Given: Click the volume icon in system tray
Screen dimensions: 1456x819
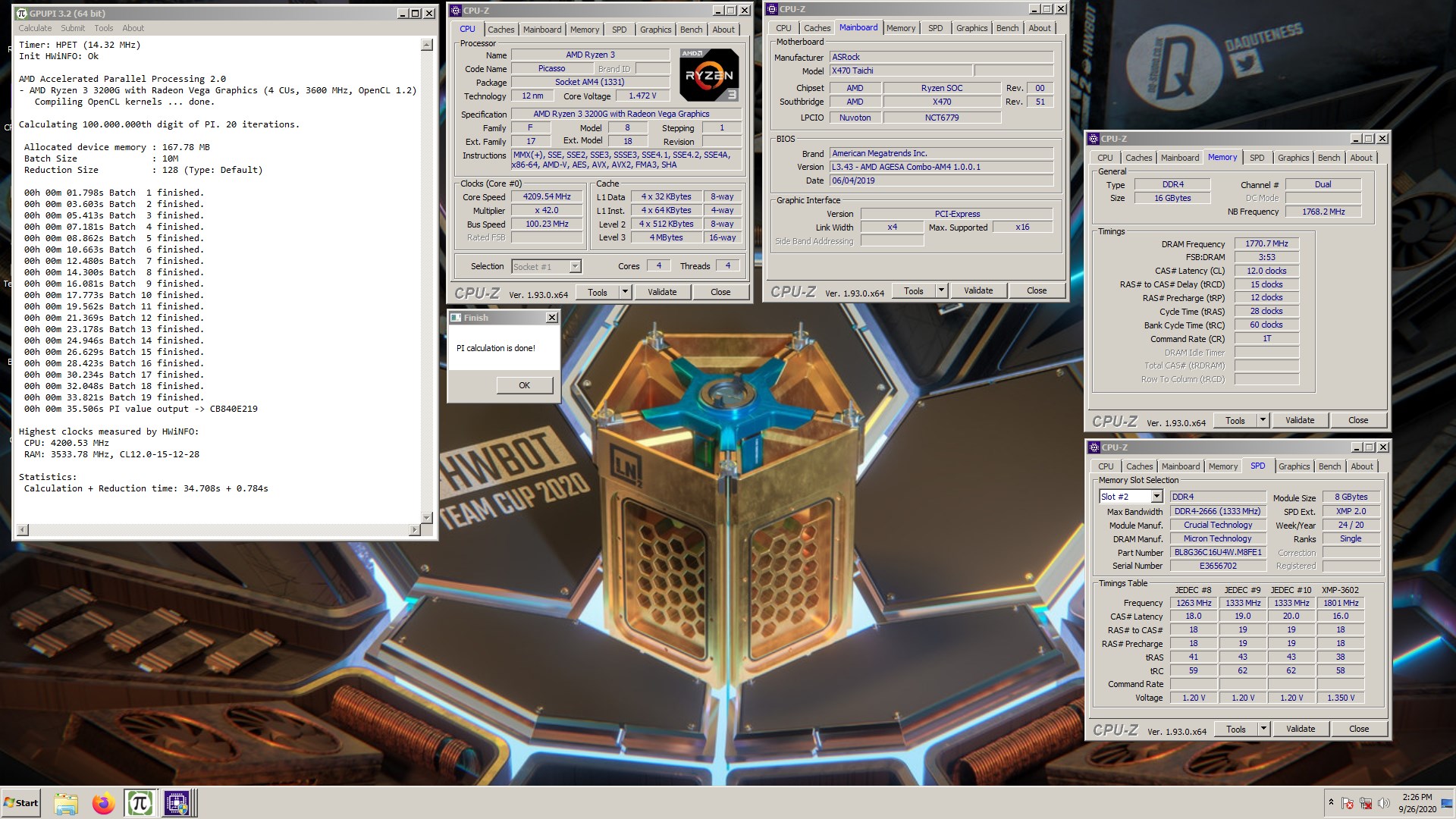Looking at the screenshot, I should pos(1383,803).
